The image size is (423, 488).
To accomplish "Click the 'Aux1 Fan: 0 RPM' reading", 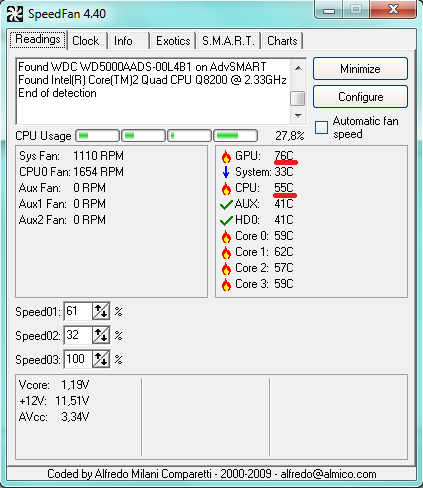I will (62, 204).
